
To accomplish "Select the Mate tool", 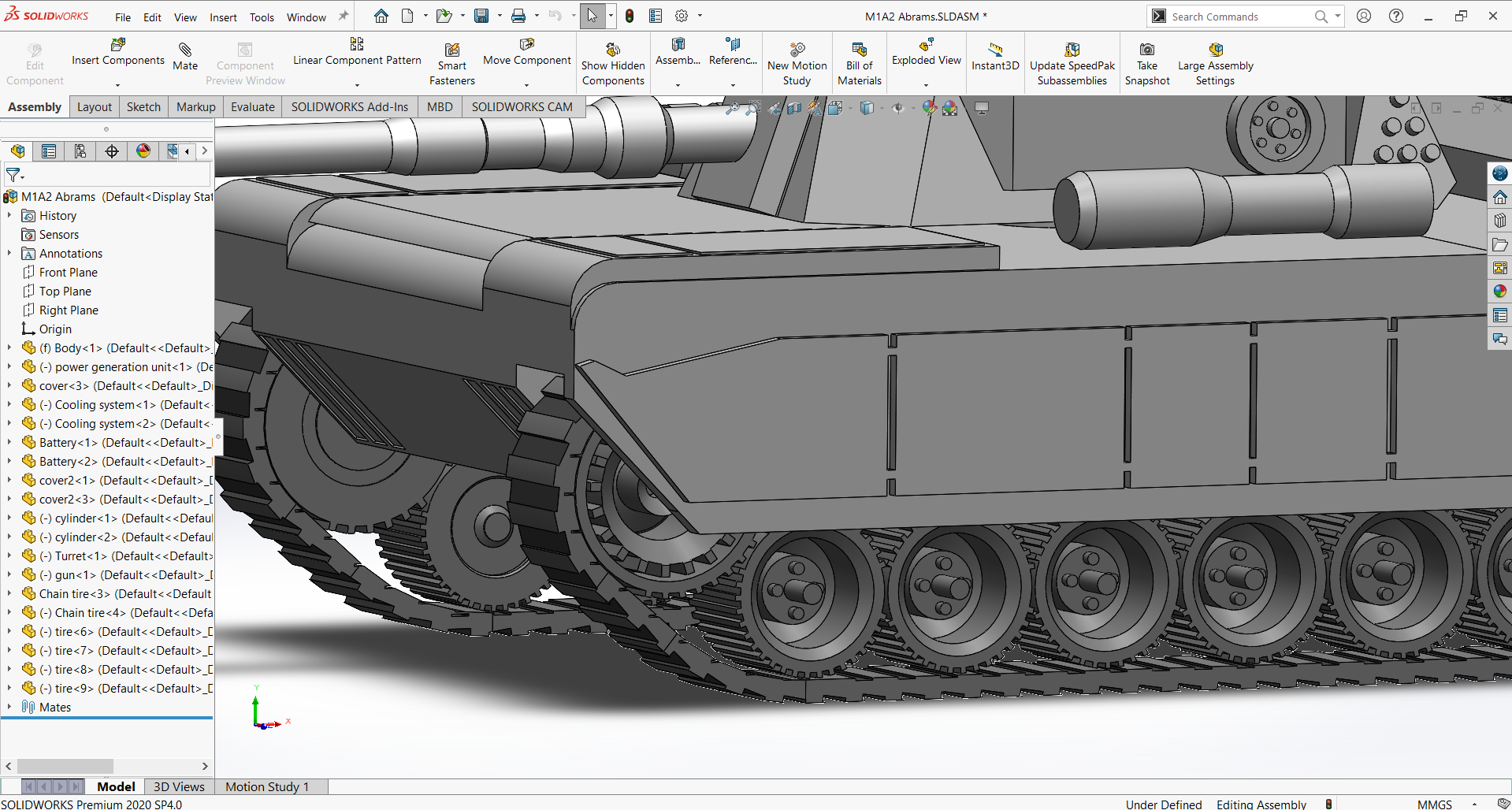I will pyautogui.click(x=185, y=57).
